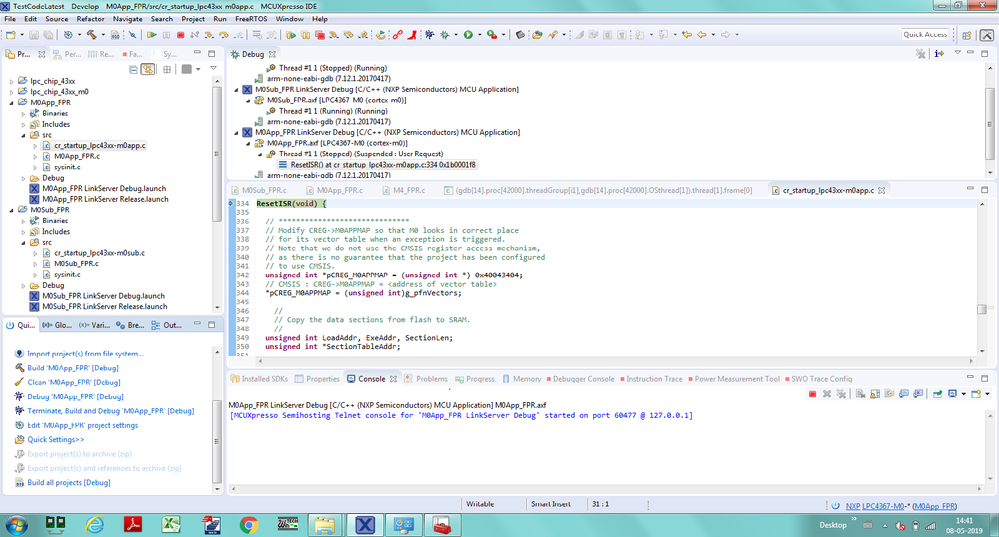This screenshot has width=999, height=537.
Task: Expand the lpc_chip_43xx project
Action: click(11, 81)
